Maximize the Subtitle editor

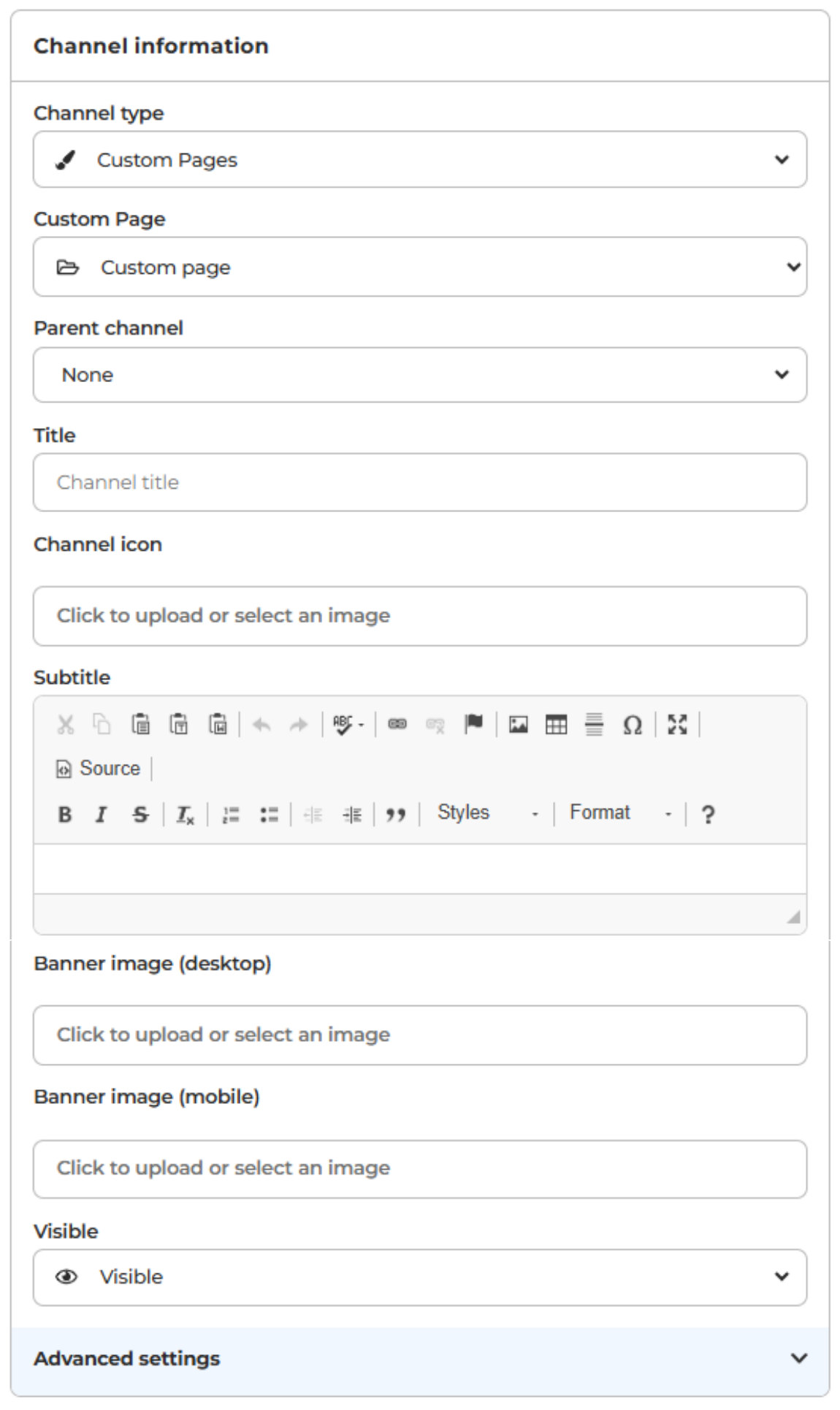pyautogui.click(x=678, y=725)
